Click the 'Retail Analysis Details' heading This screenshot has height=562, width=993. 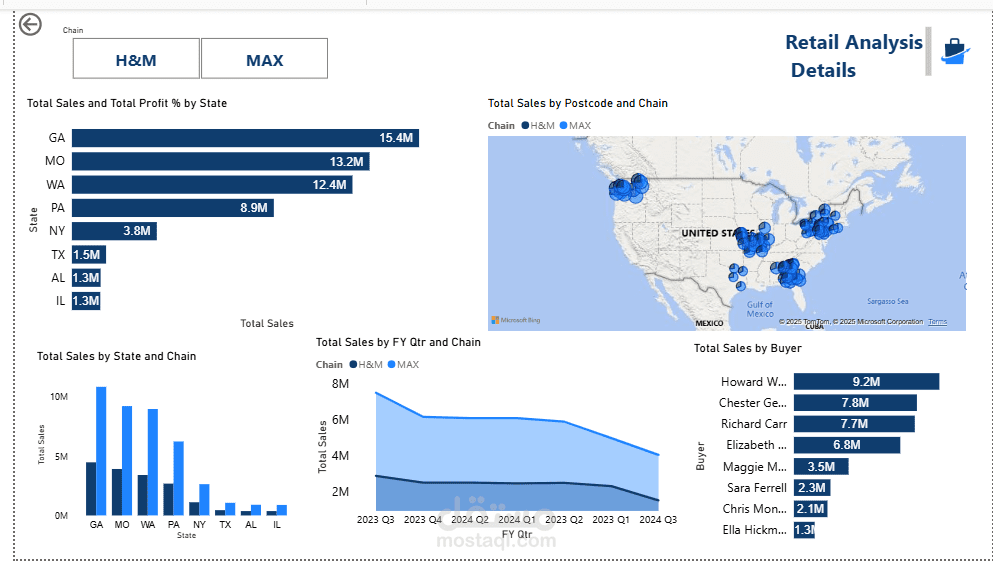(854, 56)
